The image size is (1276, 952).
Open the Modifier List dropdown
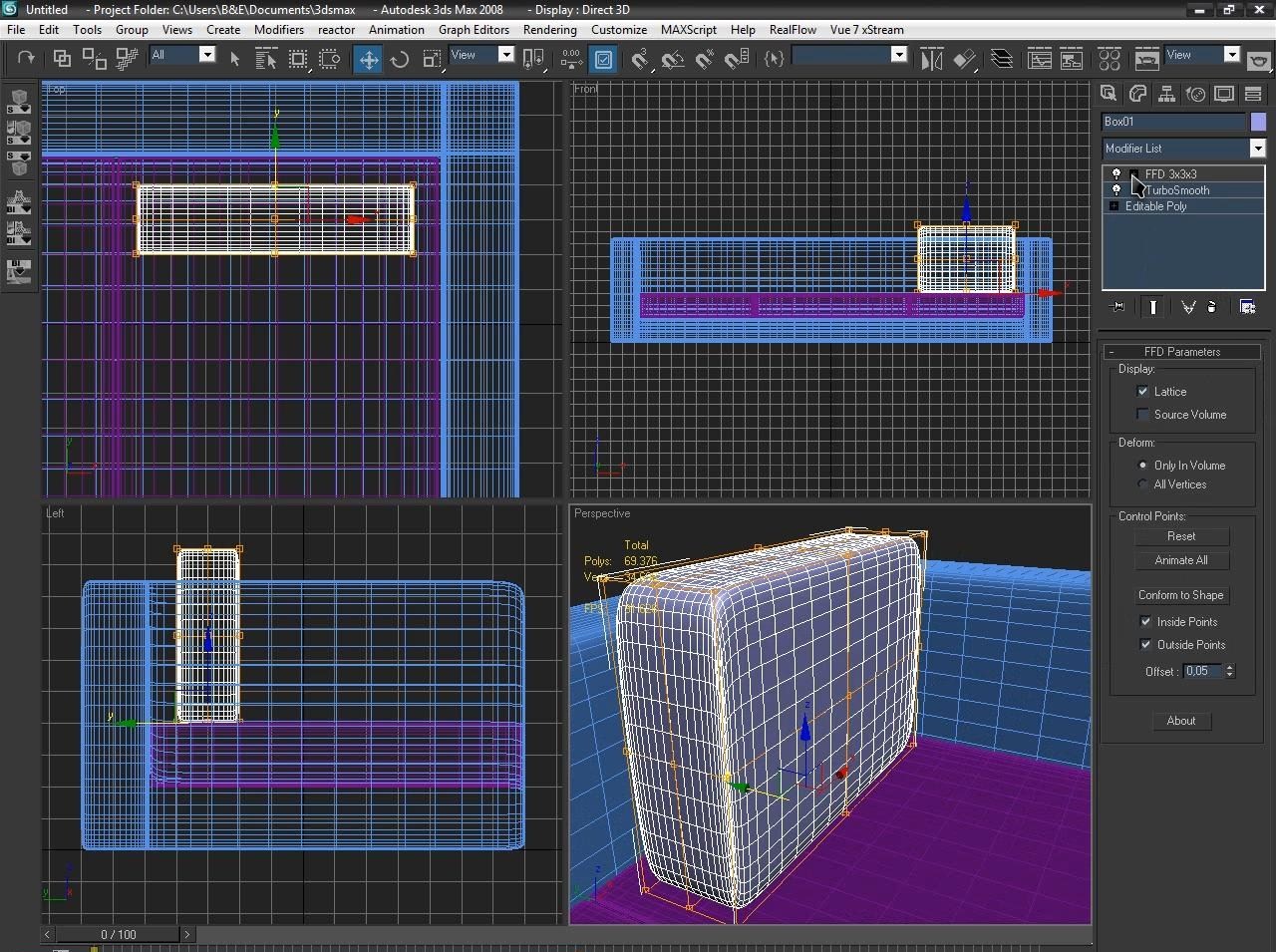point(1257,149)
